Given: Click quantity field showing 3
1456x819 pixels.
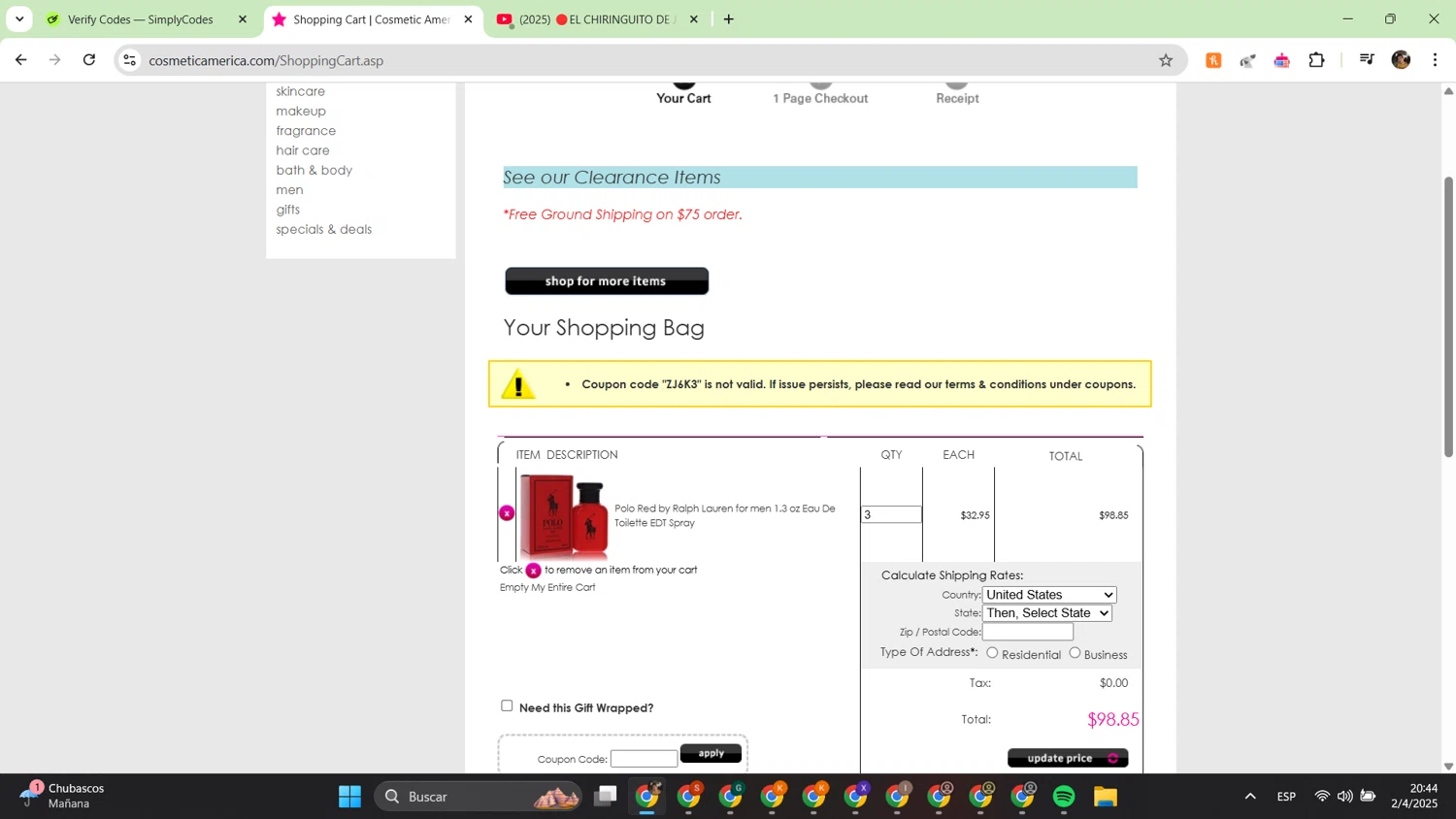Looking at the screenshot, I should tap(891, 515).
